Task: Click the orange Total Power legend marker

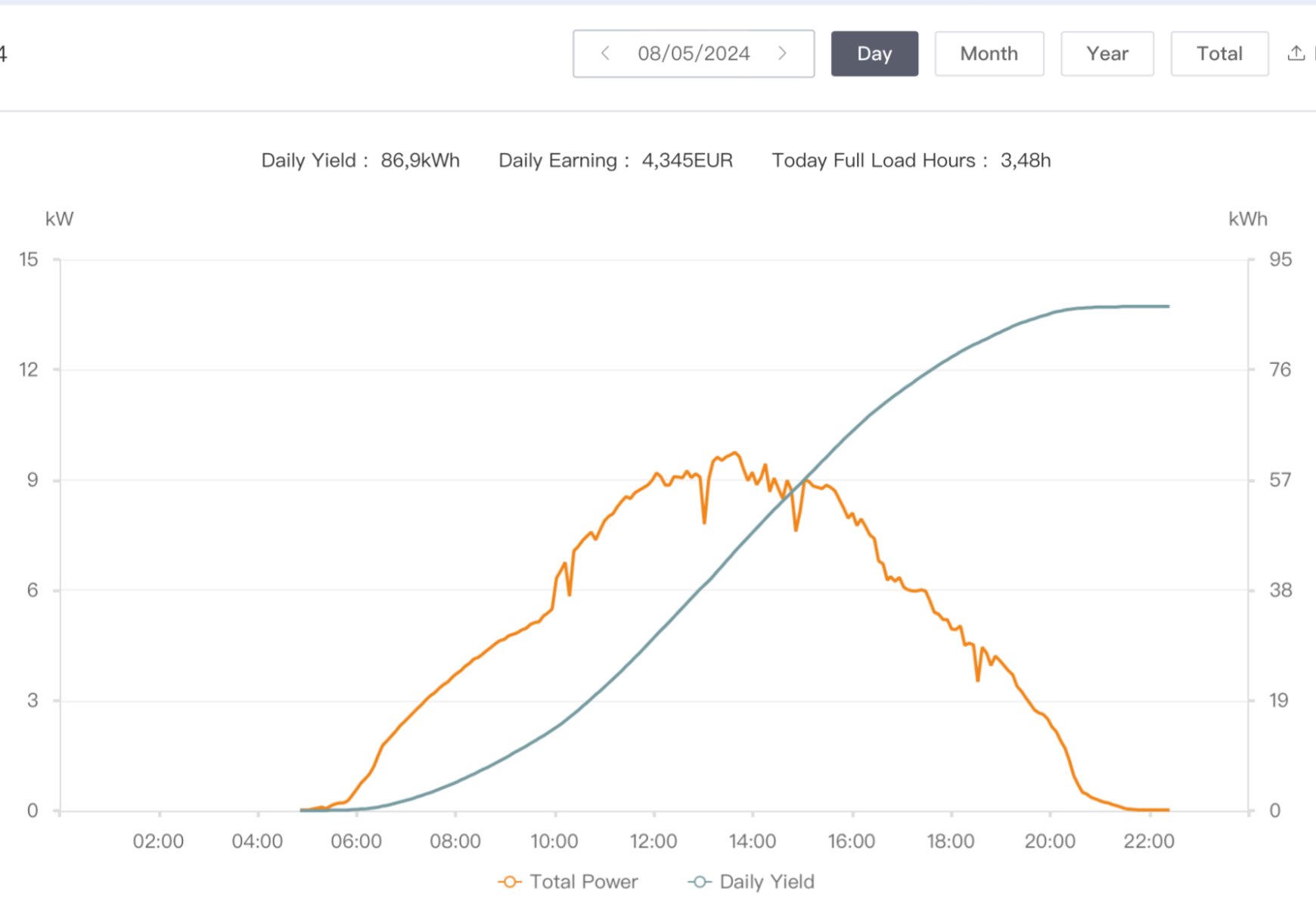Action: coord(510,882)
